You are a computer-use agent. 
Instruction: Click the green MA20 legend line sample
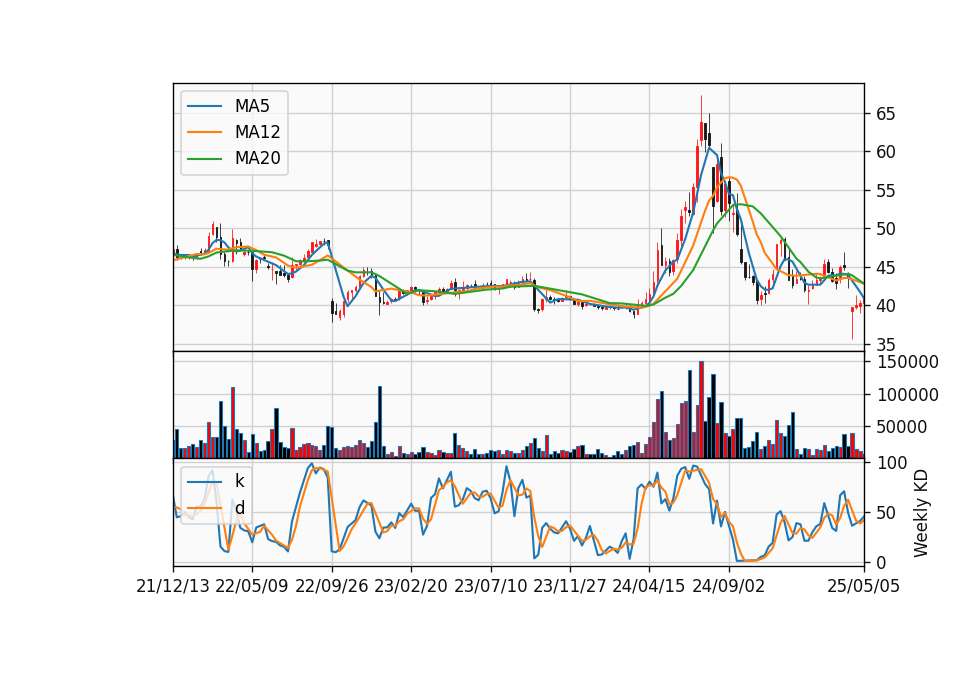pyautogui.click(x=204, y=159)
